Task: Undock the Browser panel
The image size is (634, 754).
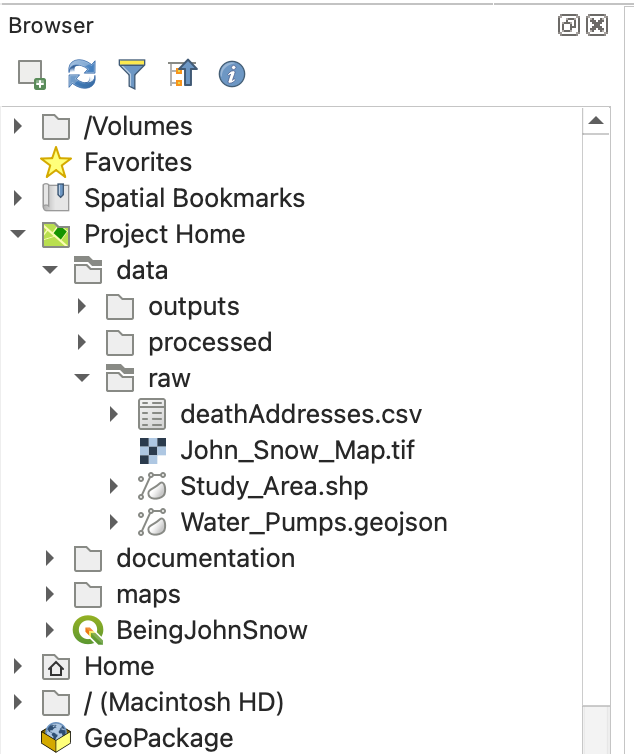Action: pyautogui.click(x=568, y=26)
